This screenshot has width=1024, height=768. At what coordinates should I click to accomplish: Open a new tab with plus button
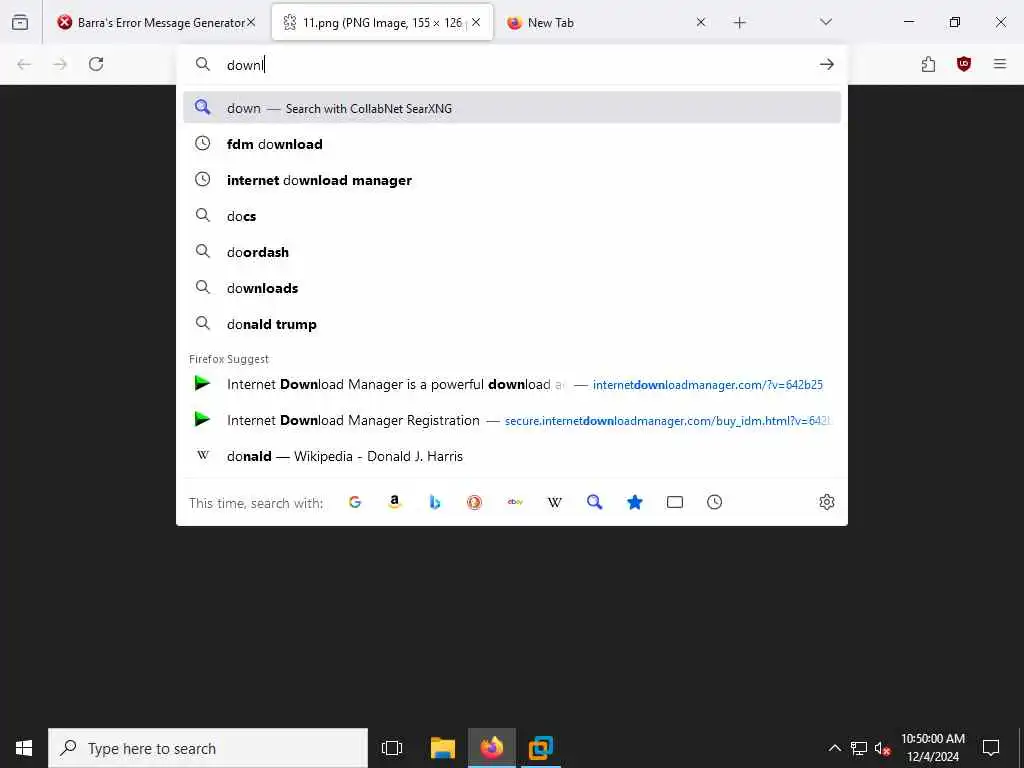point(739,23)
